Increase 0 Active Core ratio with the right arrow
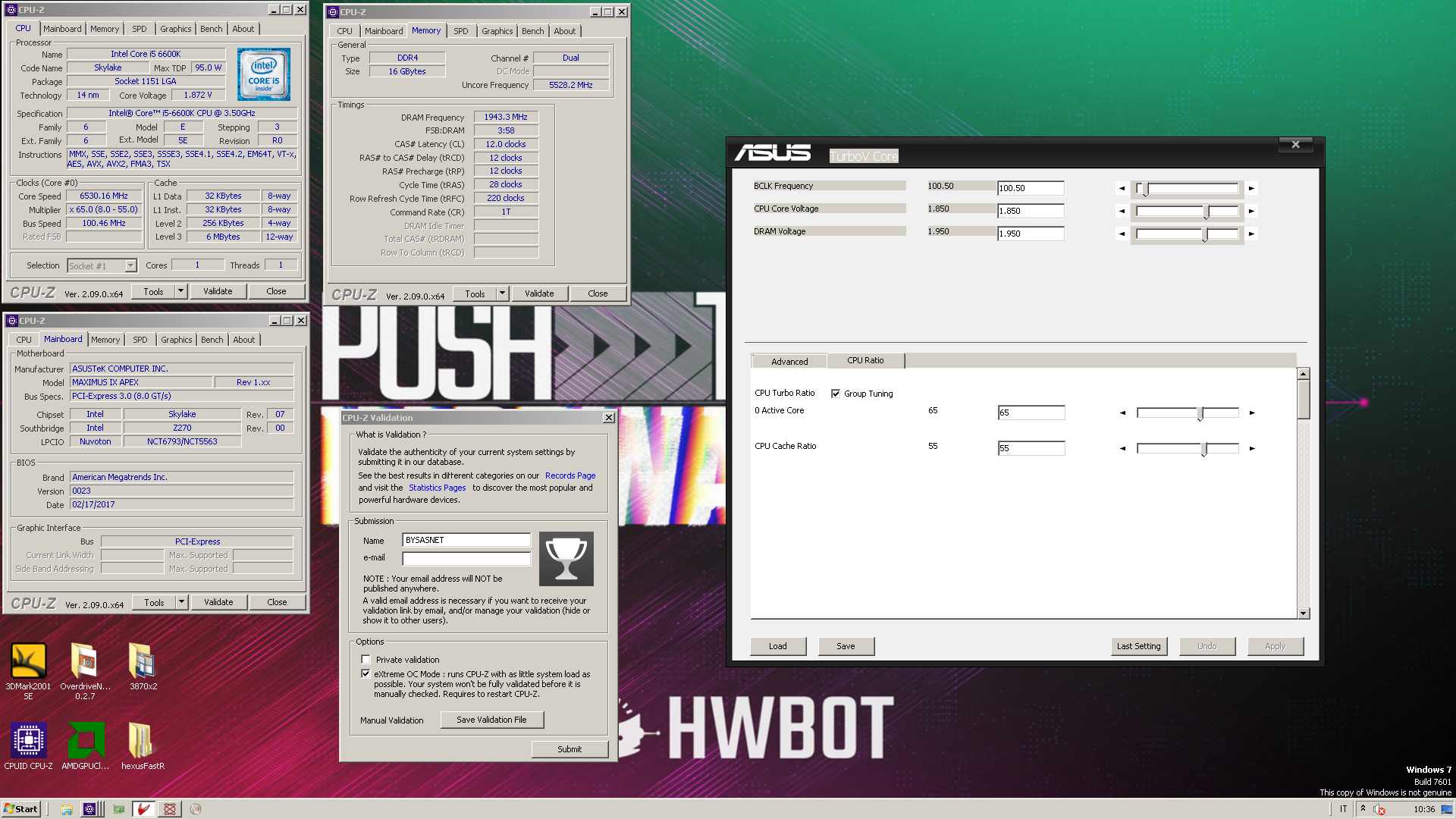 [1253, 413]
